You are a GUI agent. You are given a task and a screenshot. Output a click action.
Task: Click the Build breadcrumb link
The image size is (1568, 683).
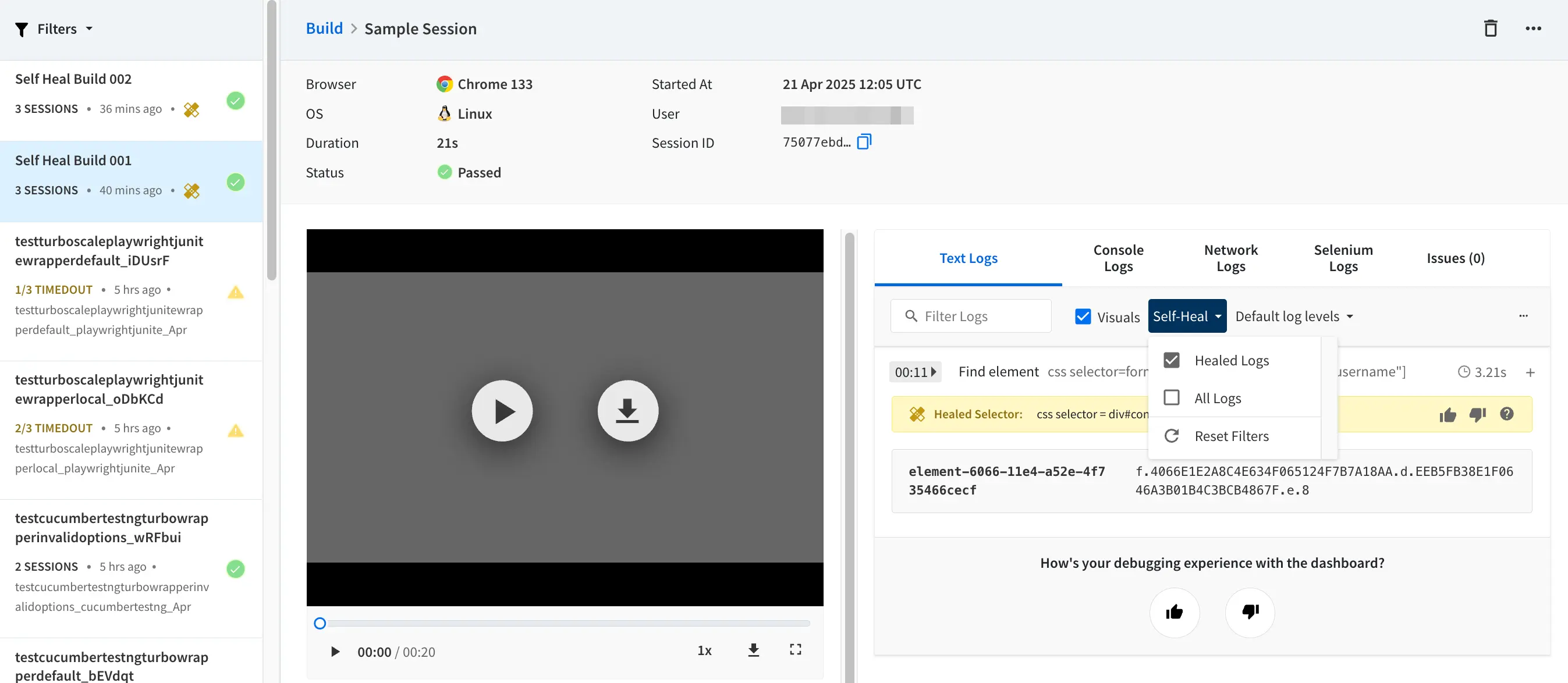[x=324, y=29]
